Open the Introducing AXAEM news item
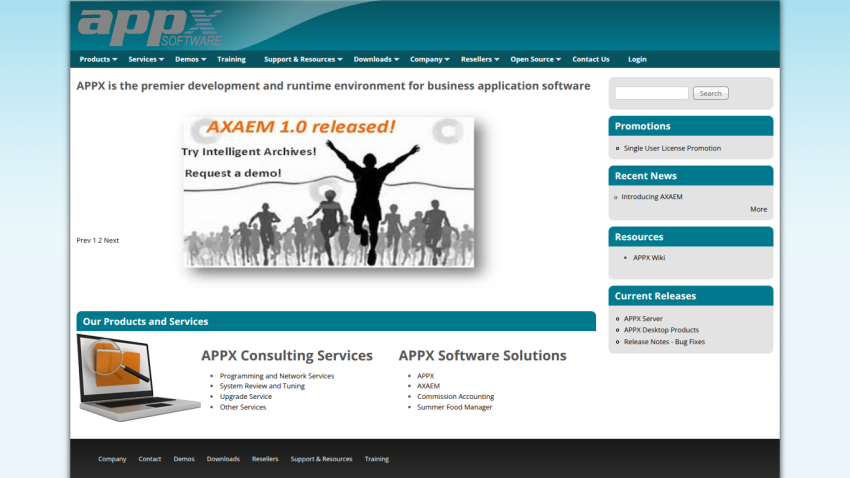The image size is (850, 478). 652,197
